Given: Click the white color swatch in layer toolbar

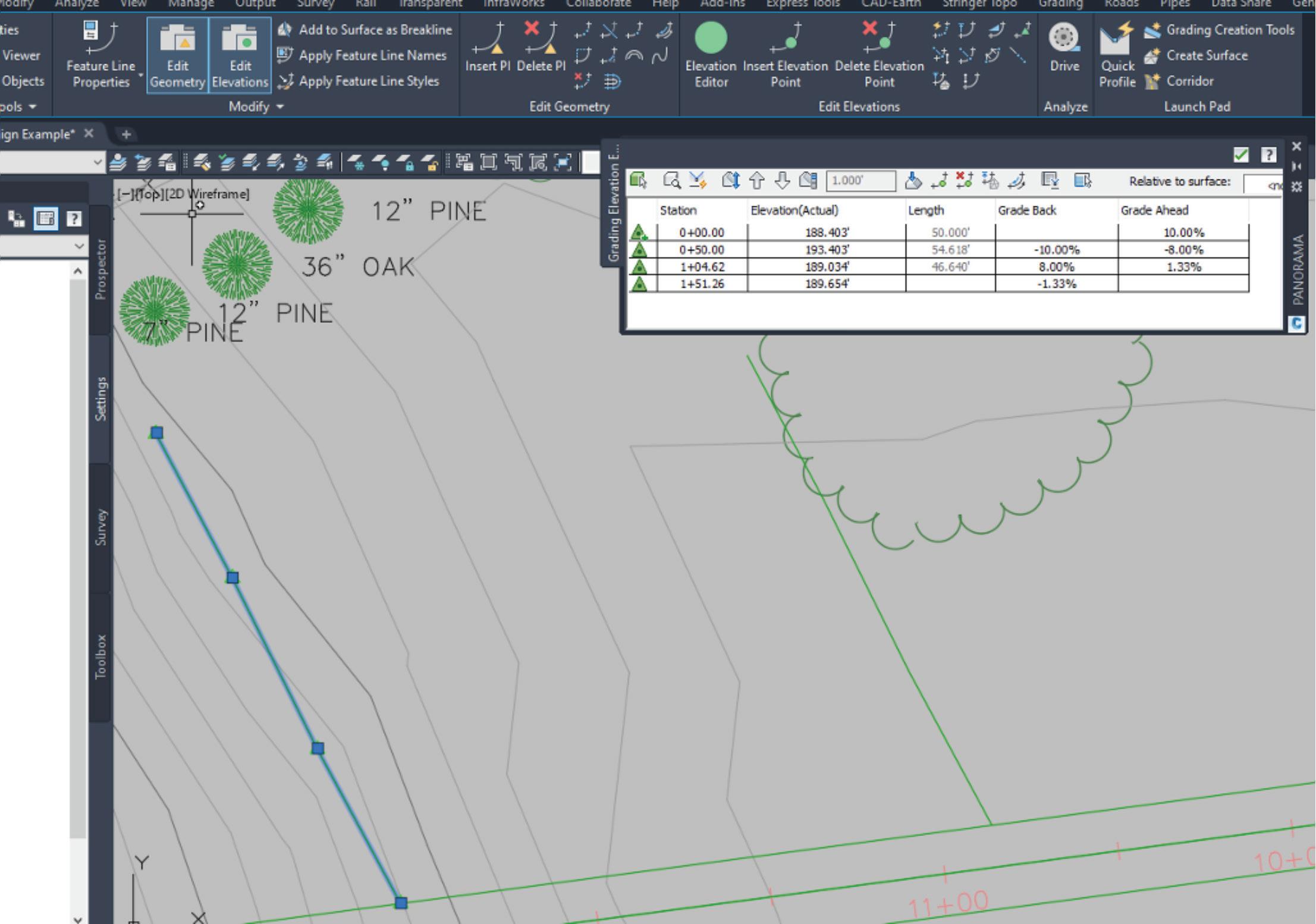Looking at the screenshot, I should (591, 162).
